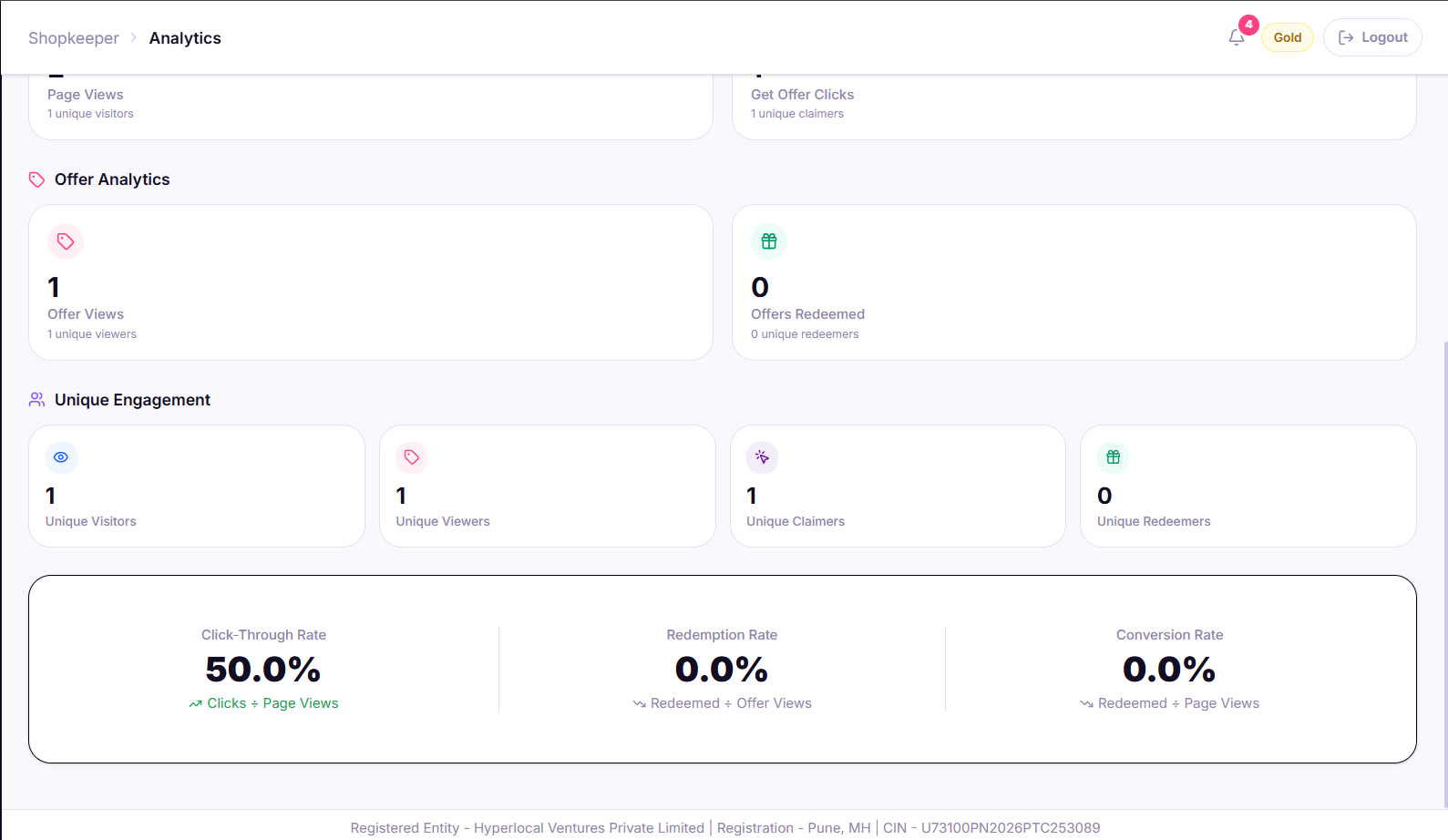Click the 0.0% value under Conversion Rate
Screen dimensions: 1448x840
(x=1169, y=670)
